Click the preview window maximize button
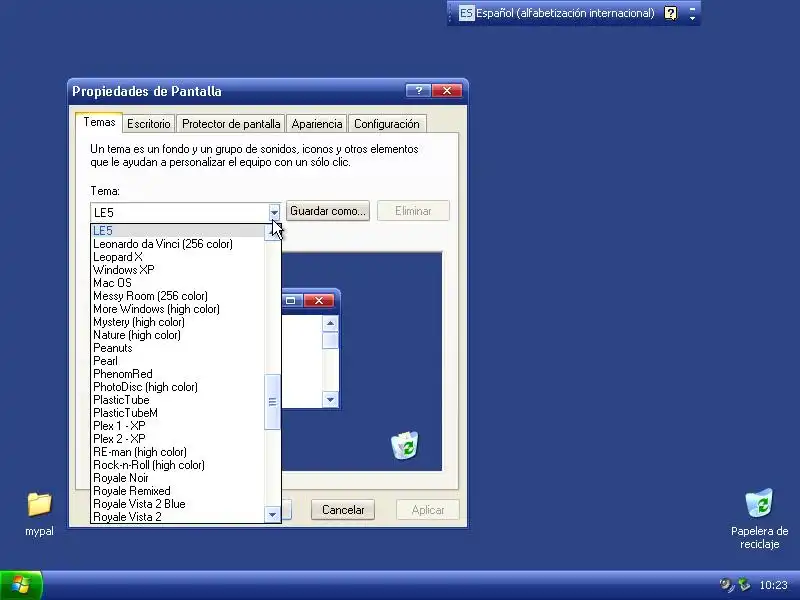800x600 pixels. coord(291,301)
